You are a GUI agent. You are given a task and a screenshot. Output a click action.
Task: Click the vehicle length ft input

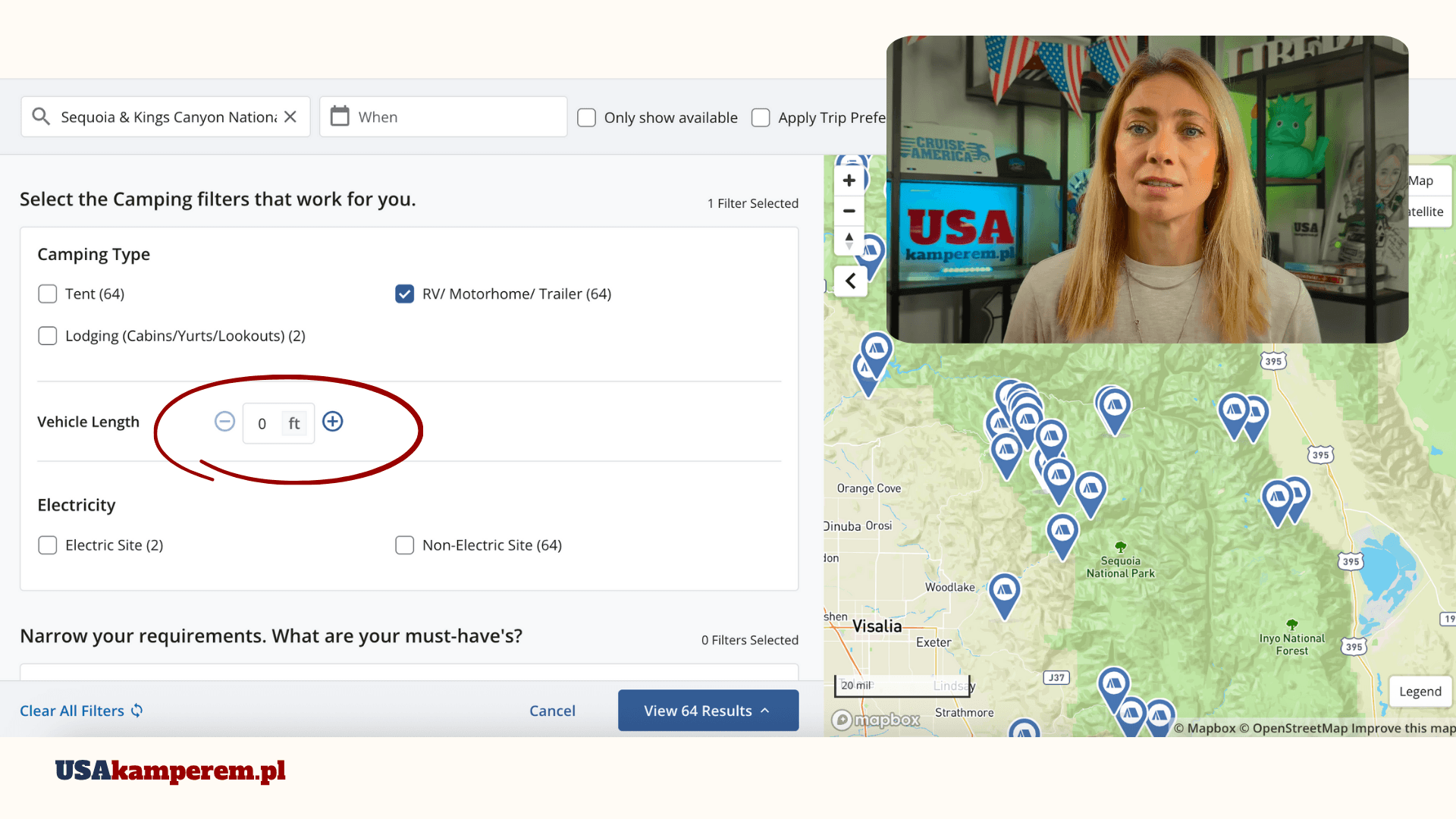[263, 424]
